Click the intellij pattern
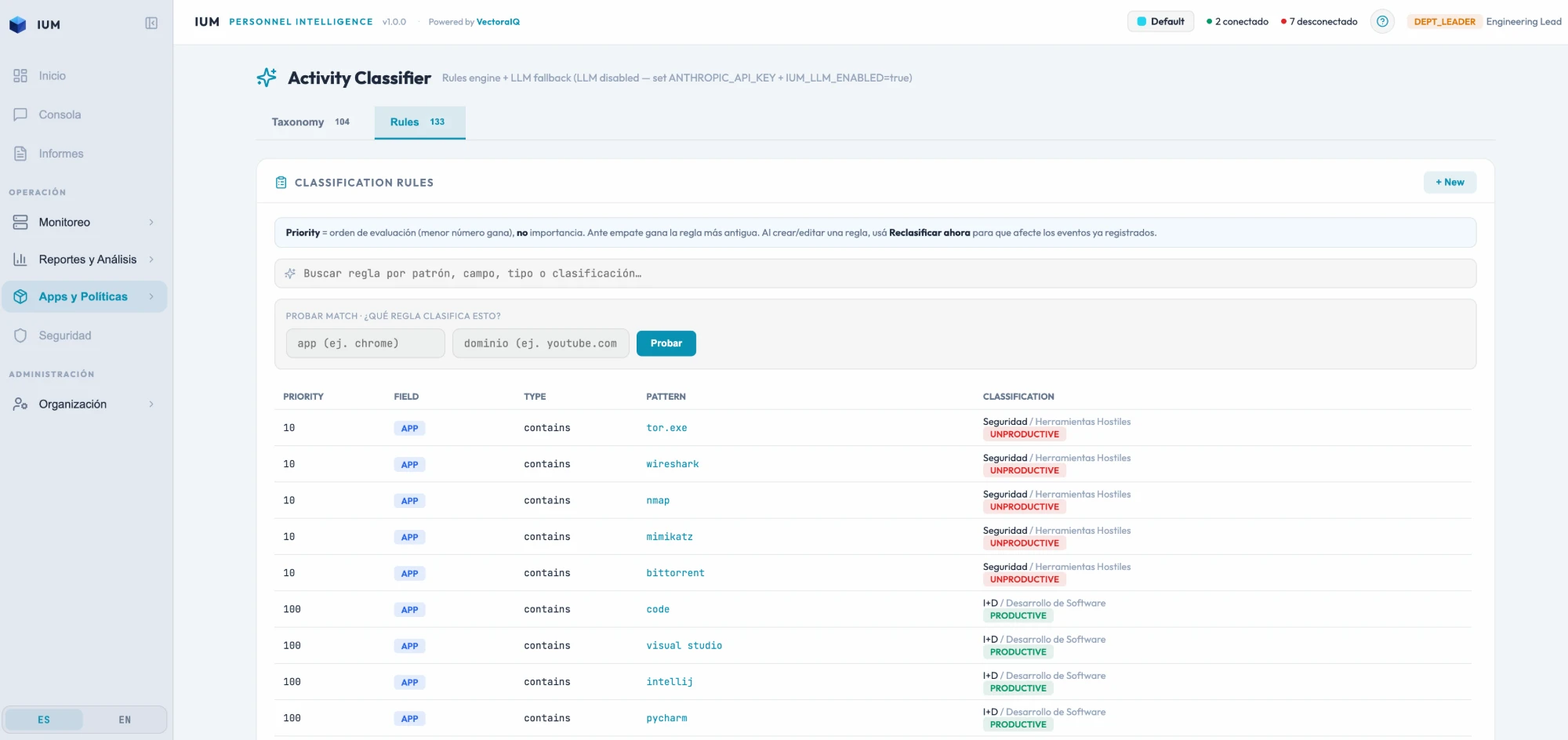Viewport: 1568px width, 740px height. [670, 682]
